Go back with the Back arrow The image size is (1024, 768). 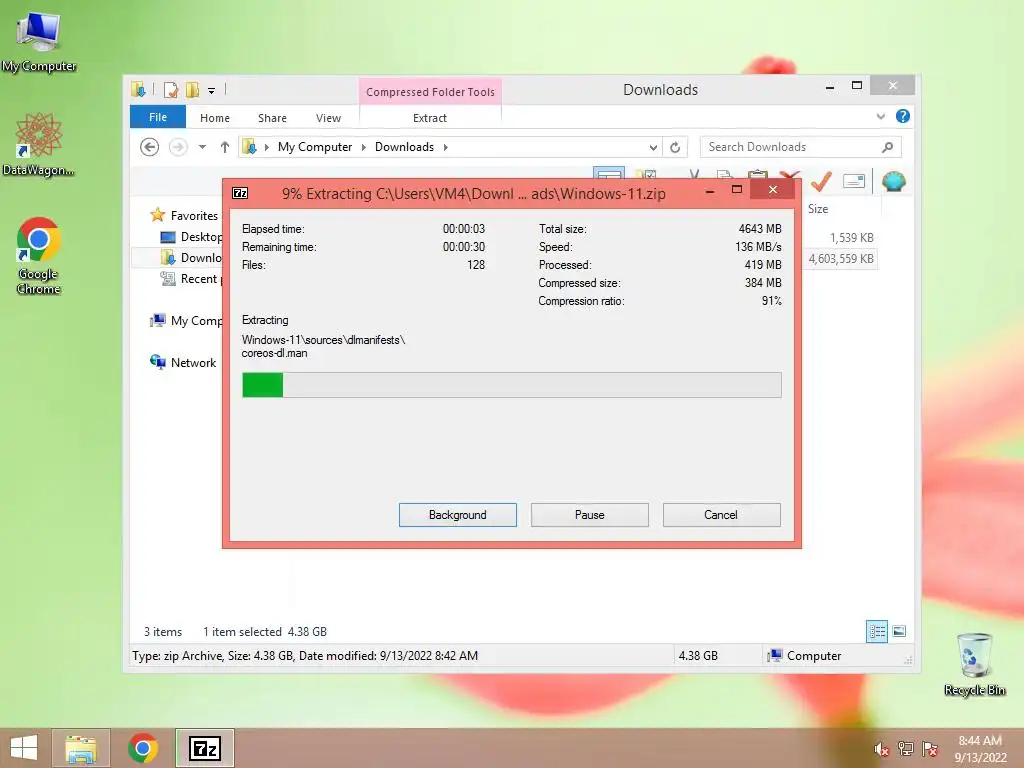tap(150, 147)
